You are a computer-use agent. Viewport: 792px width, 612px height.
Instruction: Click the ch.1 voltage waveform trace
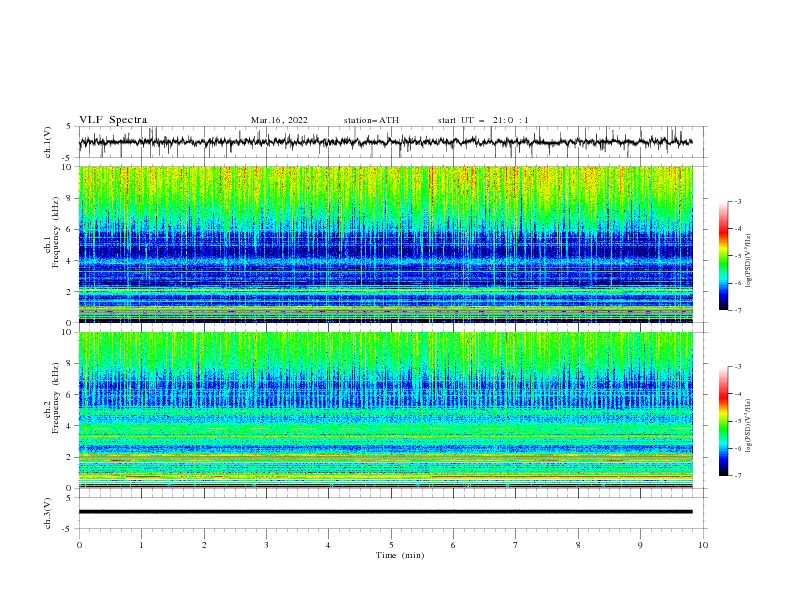point(385,142)
